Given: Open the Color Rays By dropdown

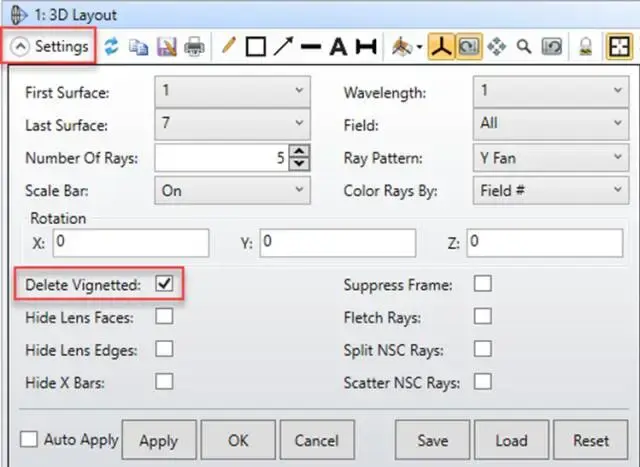Looking at the screenshot, I should [551, 190].
